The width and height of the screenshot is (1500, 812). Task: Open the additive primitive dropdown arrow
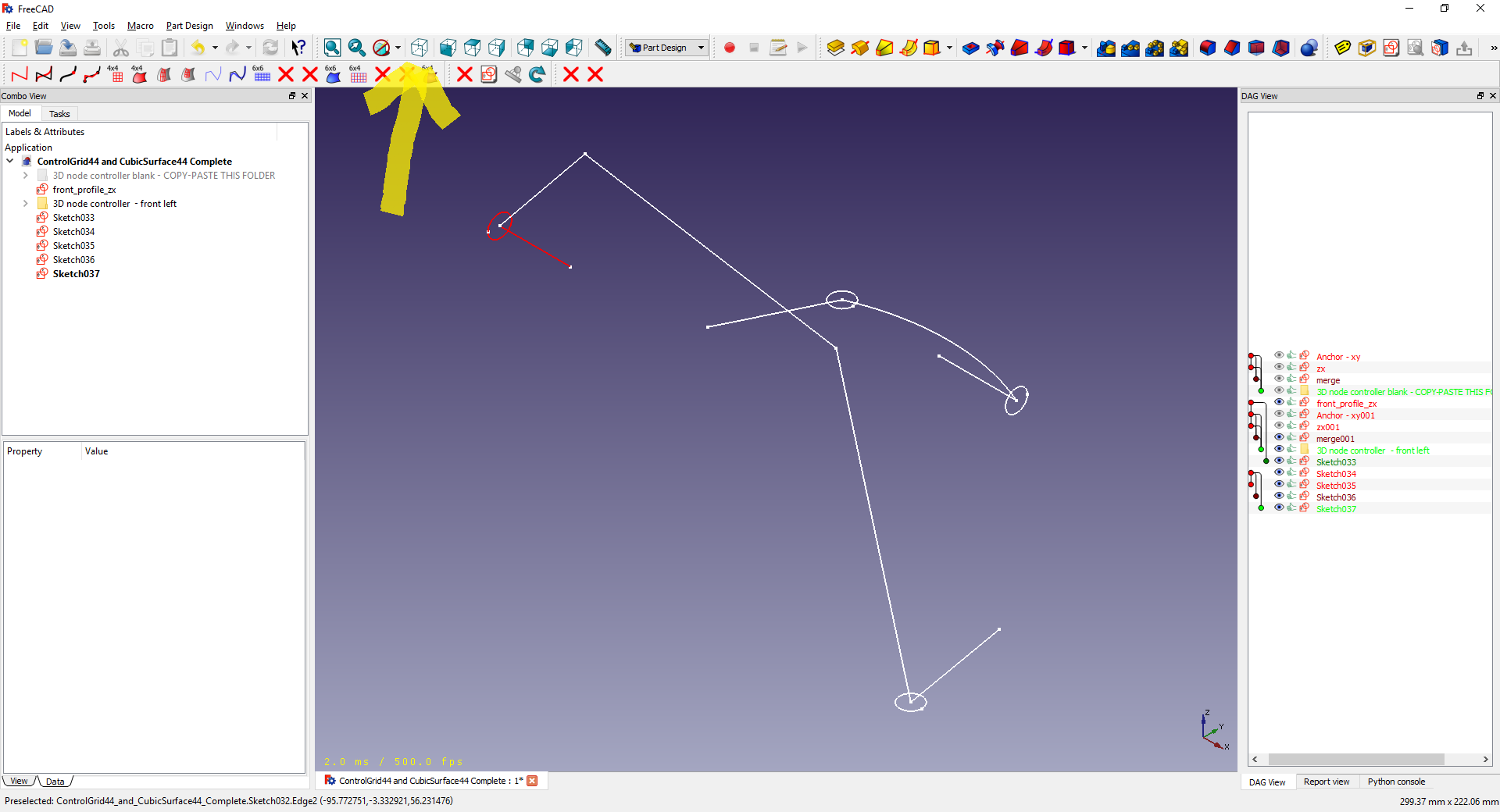pyautogui.click(x=949, y=48)
